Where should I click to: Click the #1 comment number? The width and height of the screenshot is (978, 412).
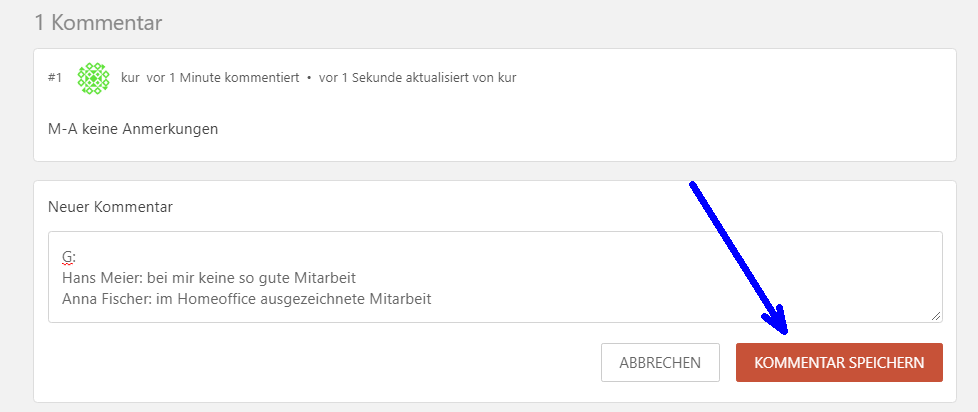[x=55, y=78]
